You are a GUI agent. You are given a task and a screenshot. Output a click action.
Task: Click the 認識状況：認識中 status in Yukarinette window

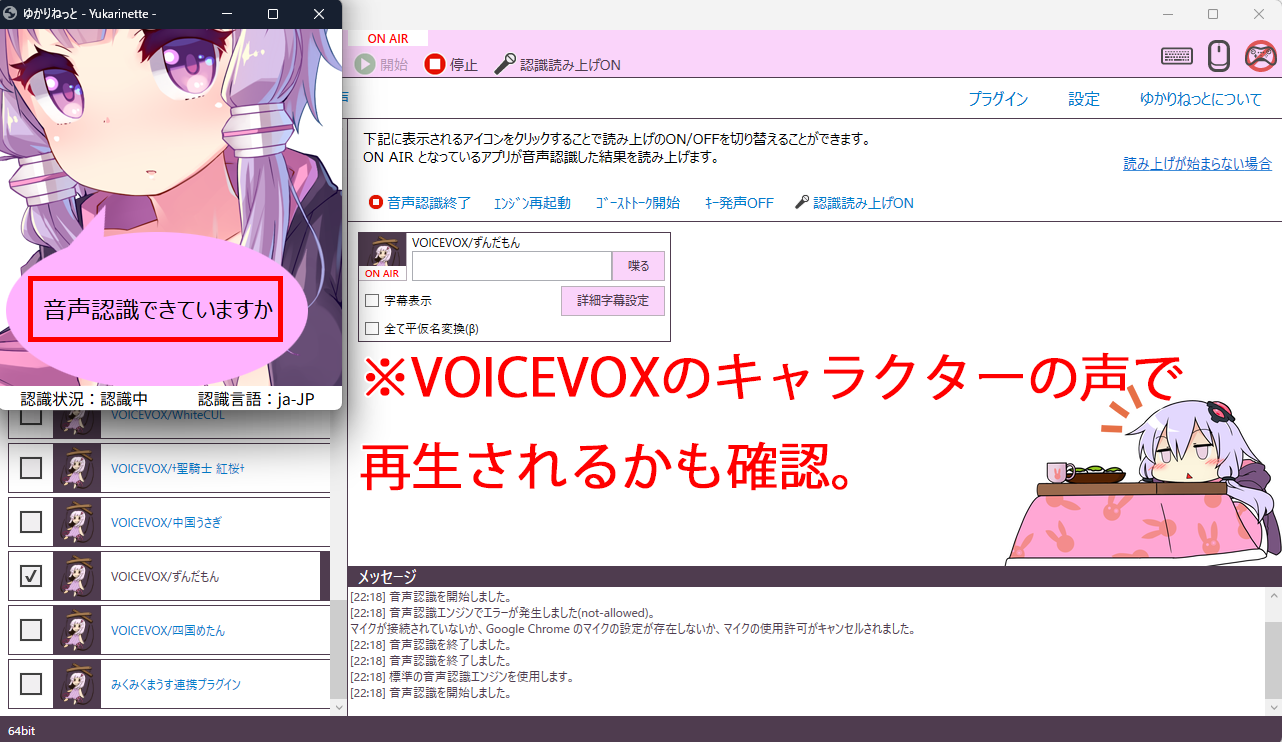[84, 398]
